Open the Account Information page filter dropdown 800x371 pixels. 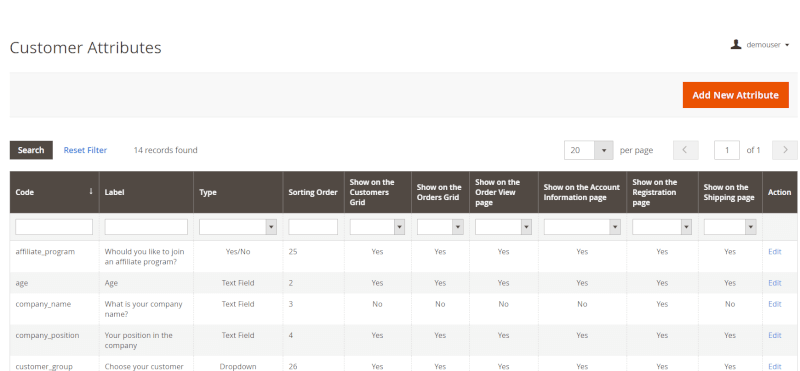coord(582,227)
